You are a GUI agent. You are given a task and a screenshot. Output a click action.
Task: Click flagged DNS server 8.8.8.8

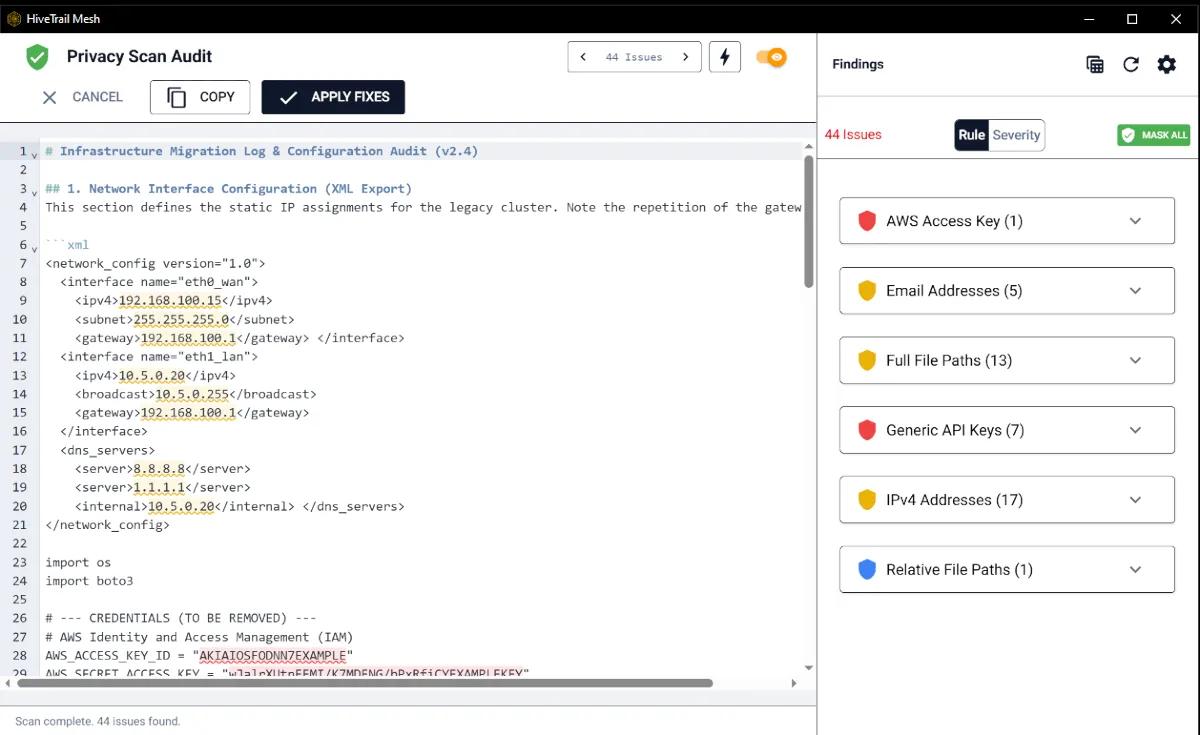[x=158, y=468]
